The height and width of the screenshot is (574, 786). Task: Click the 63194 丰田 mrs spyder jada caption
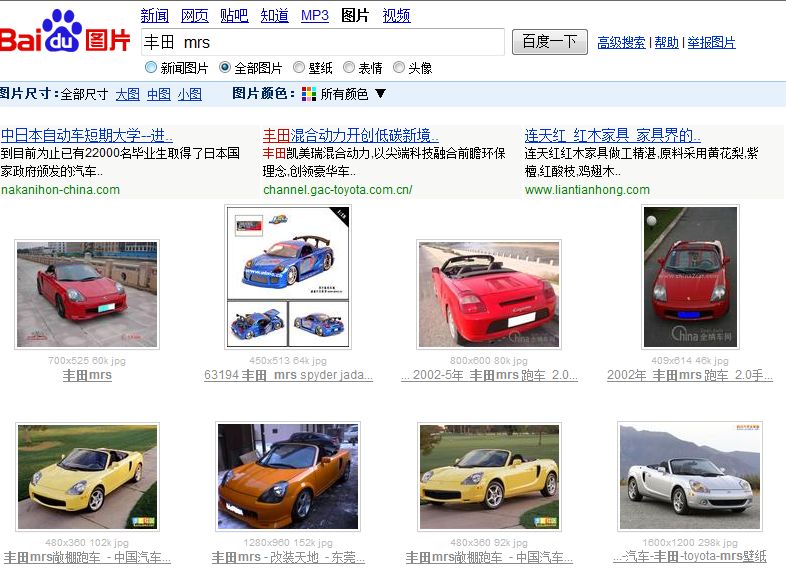(x=288, y=375)
